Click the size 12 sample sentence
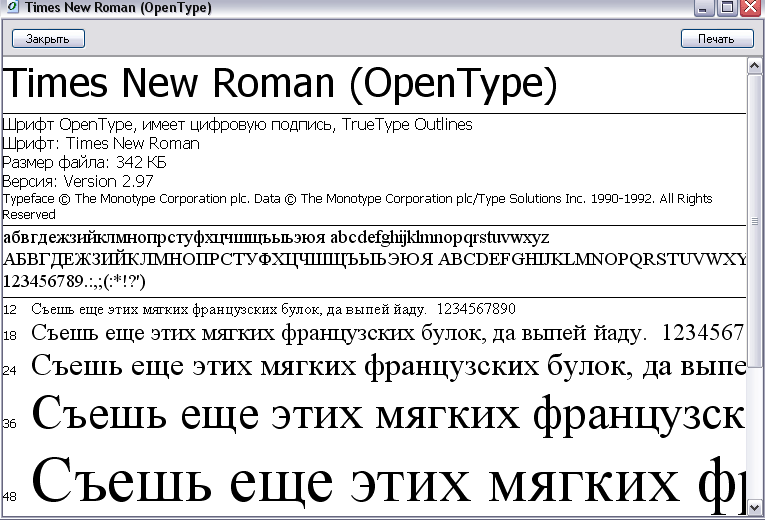 [x=273, y=309]
